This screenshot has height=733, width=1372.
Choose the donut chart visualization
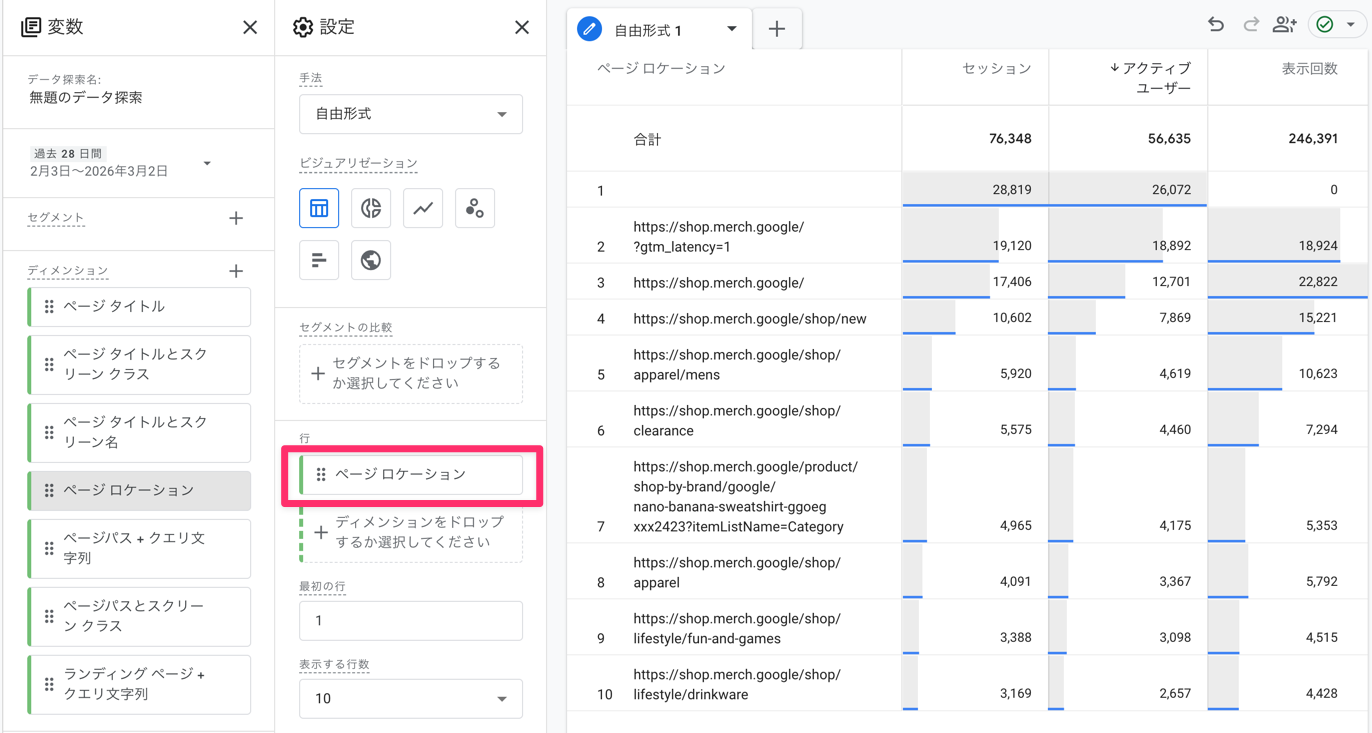click(371, 208)
